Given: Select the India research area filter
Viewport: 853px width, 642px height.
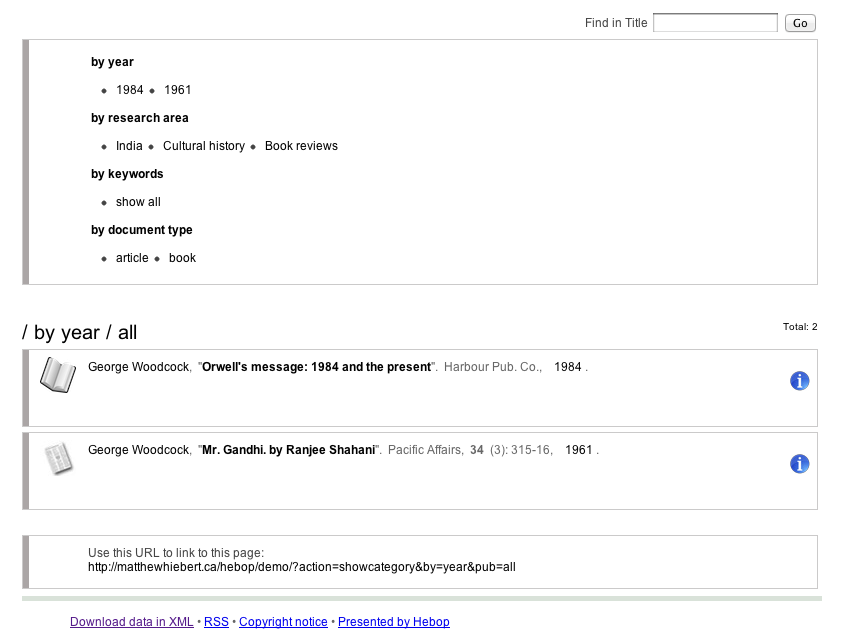Looking at the screenshot, I should click(x=128, y=145).
